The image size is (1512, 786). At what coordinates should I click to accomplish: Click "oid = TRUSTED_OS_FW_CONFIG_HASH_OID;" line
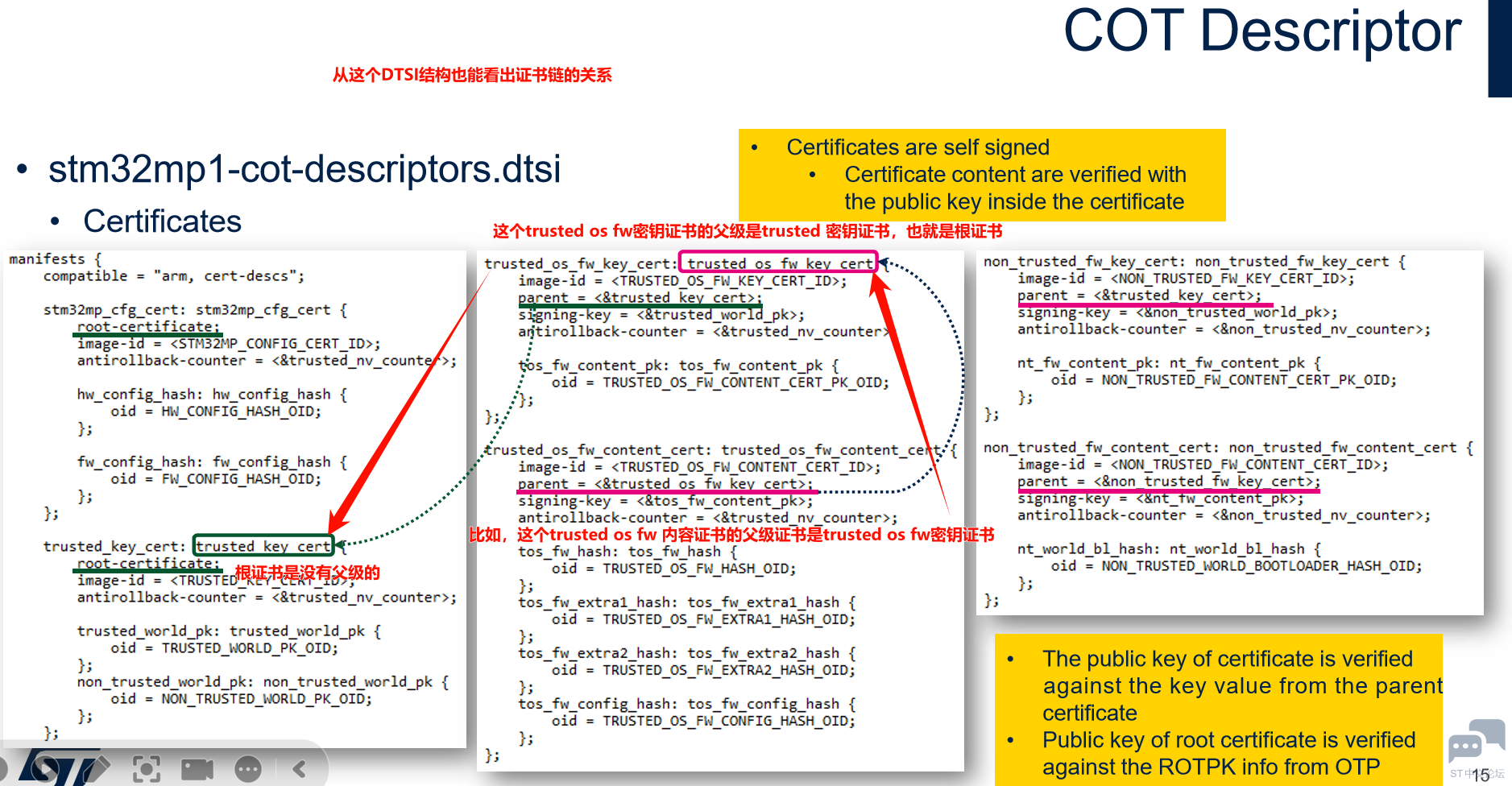point(703,721)
